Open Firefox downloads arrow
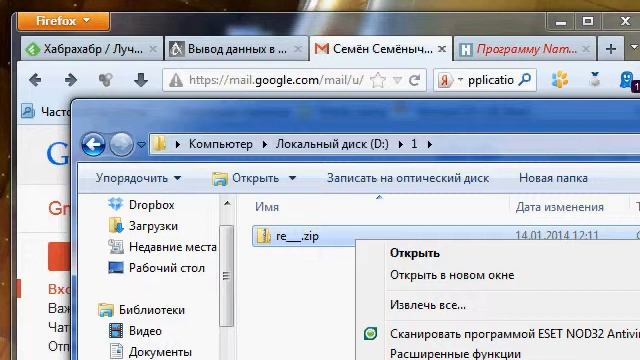 (x=141, y=80)
